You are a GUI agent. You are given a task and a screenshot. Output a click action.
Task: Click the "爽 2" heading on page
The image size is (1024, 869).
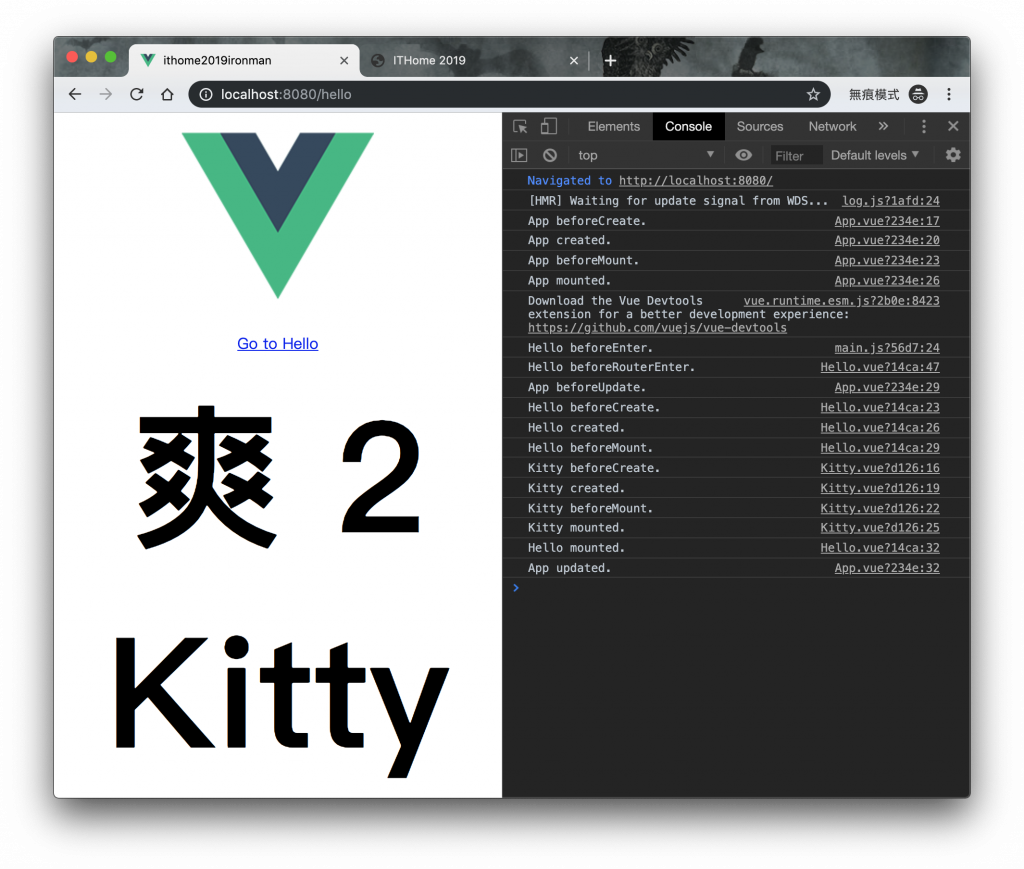pyautogui.click(x=279, y=477)
